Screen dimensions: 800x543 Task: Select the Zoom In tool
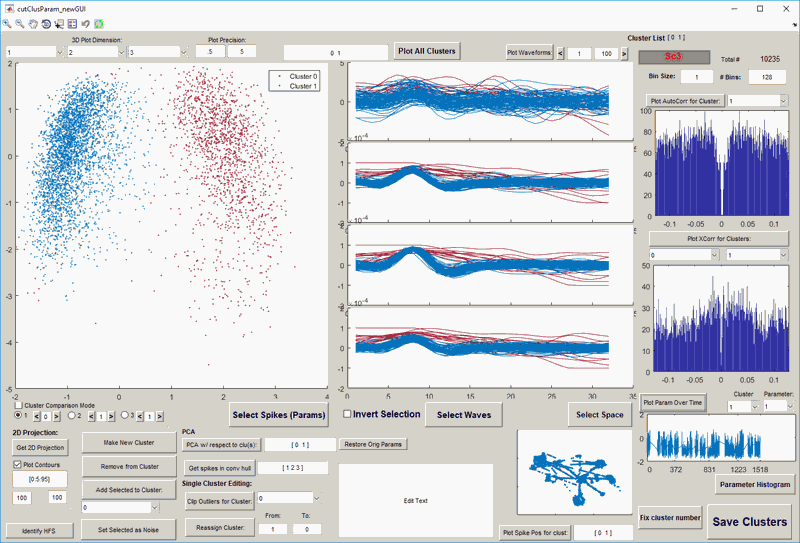pos(7,23)
